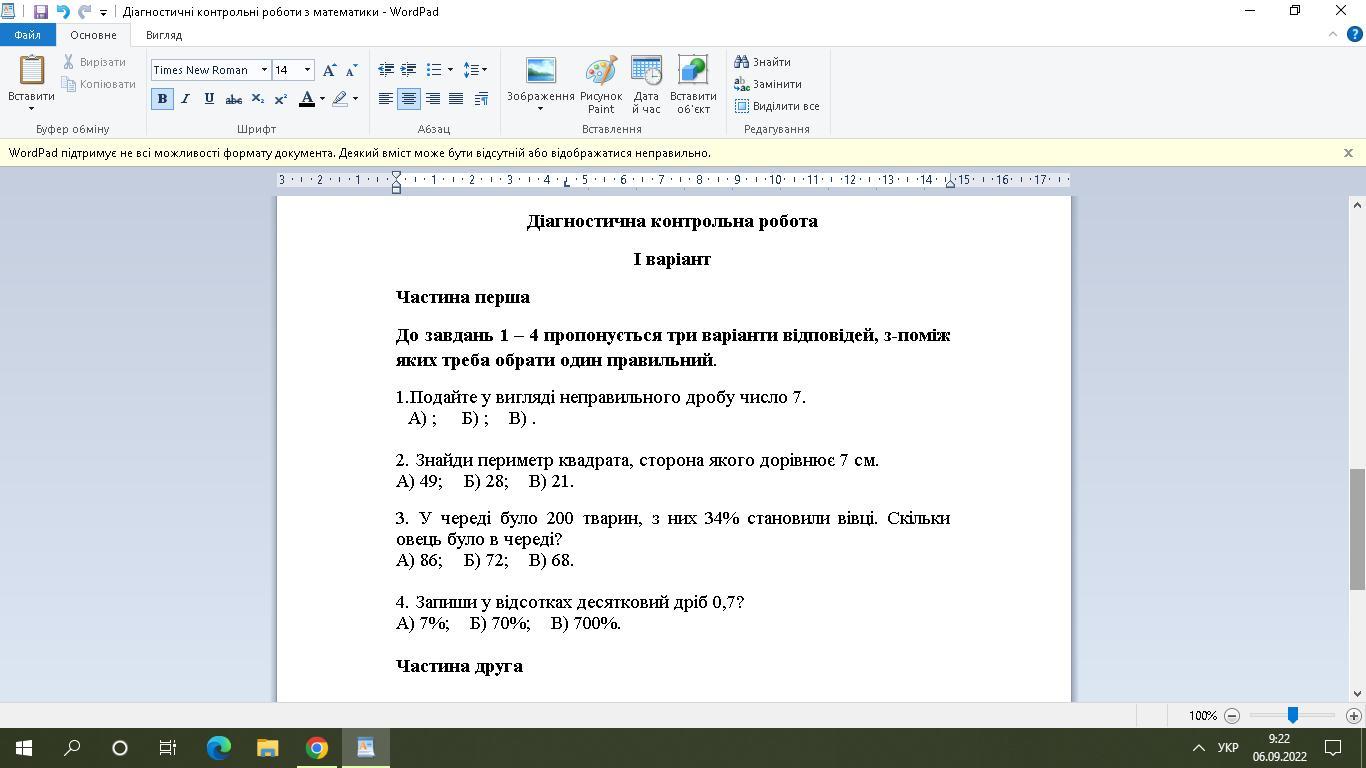Click the zoom in plus button
This screenshot has width=1366, height=768.
[x=1354, y=715]
